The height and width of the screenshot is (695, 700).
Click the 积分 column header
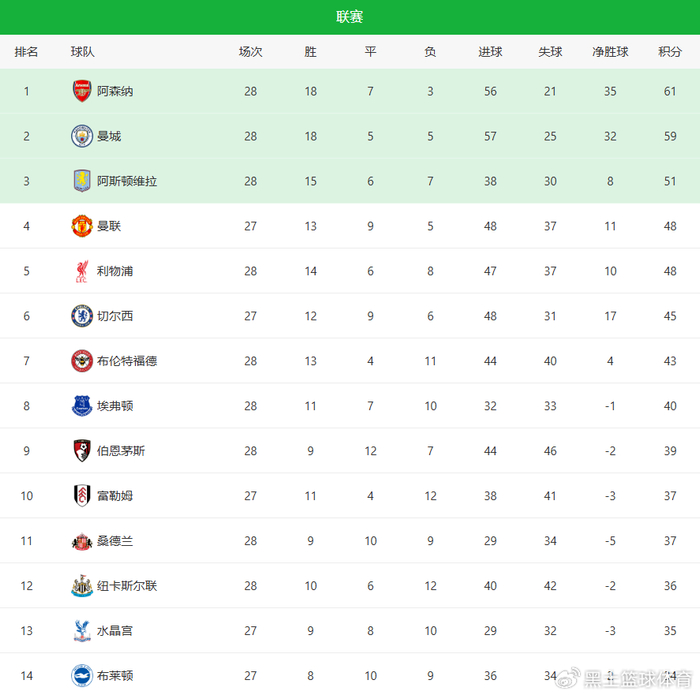670,52
